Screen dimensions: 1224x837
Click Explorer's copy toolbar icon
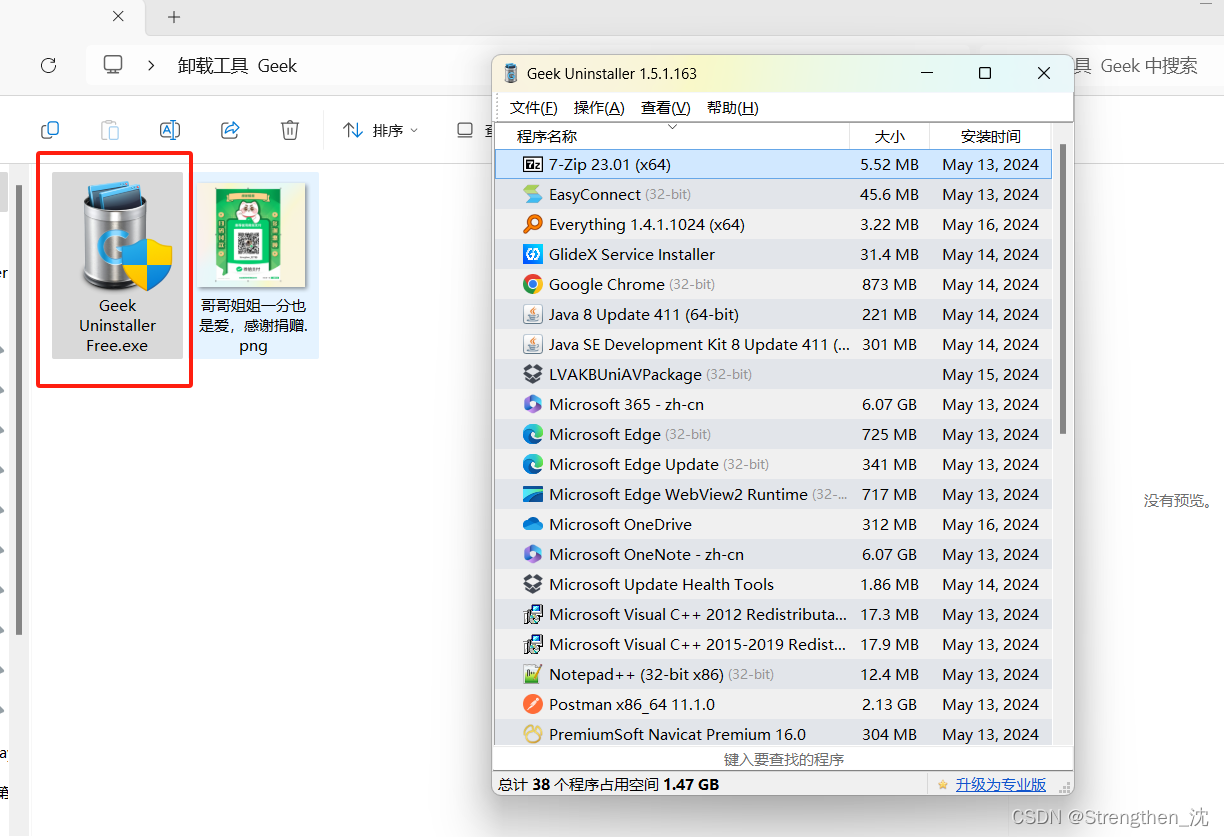(x=50, y=130)
